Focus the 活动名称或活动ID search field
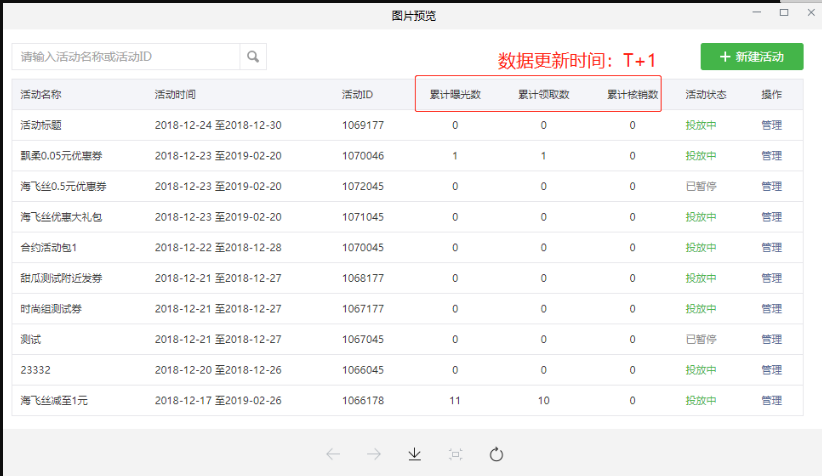Viewport: 822px width, 476px height. pyautogui.click(x=126, y=57)
